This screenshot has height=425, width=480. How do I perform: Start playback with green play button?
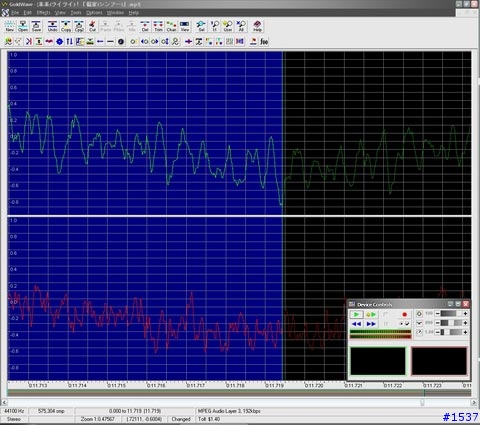(x=356, y=314)
